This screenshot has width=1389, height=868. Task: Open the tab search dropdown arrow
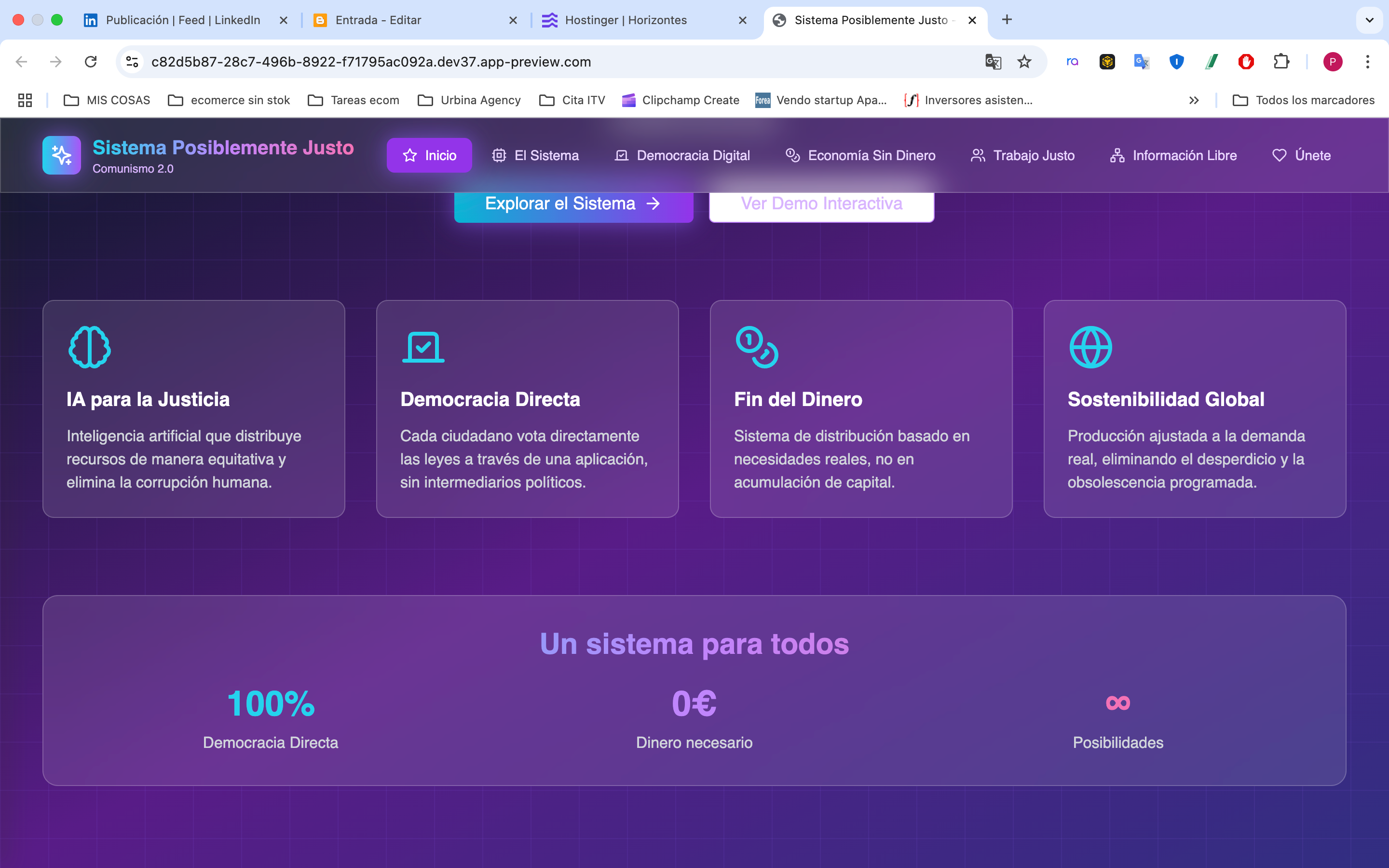1370,20
